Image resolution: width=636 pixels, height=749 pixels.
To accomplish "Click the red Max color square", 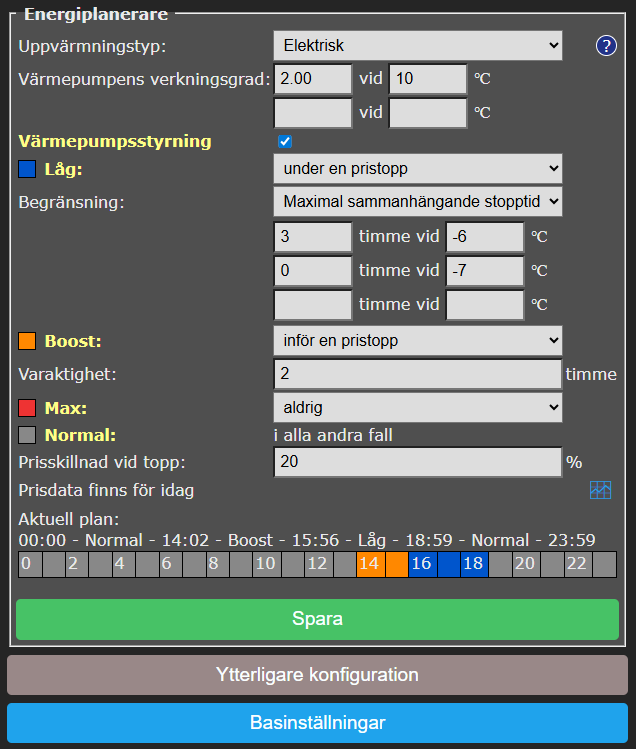I will coord(27,408).
